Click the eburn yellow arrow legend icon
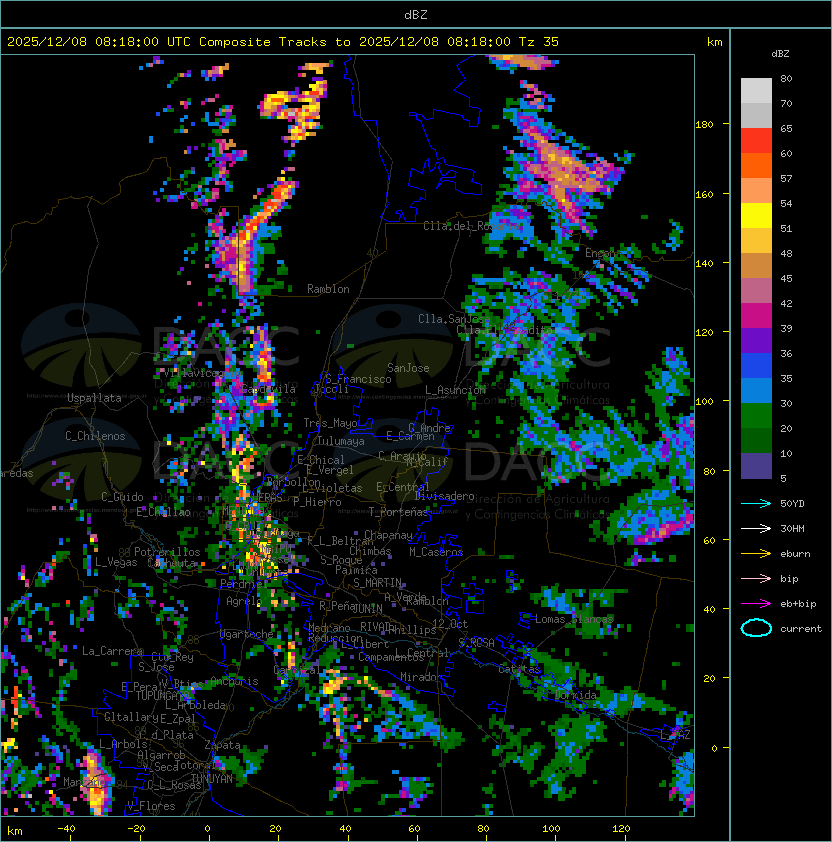Image resolution: width=832 pixels, height=842 pixels. (756, 554)
